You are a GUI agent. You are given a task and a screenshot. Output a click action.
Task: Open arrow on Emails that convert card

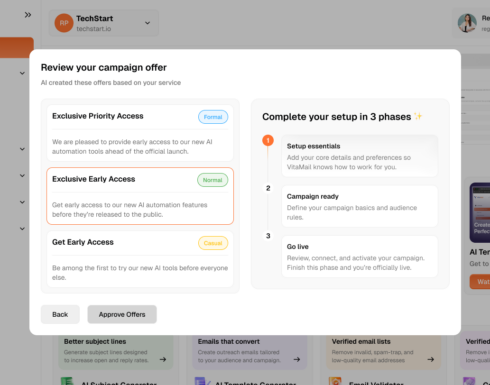pyautogui.click(x=297, y=359)
